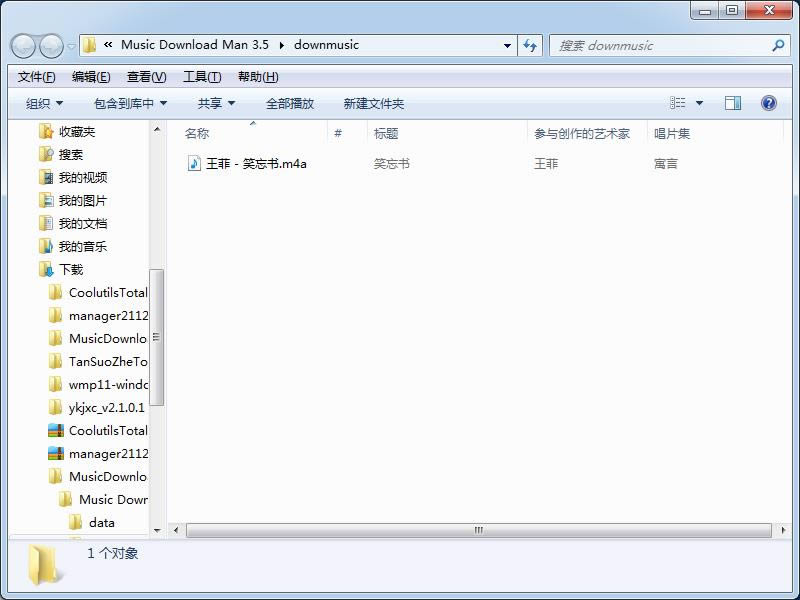
Task: Open the 编辑(E) menu
Action: 91,77
